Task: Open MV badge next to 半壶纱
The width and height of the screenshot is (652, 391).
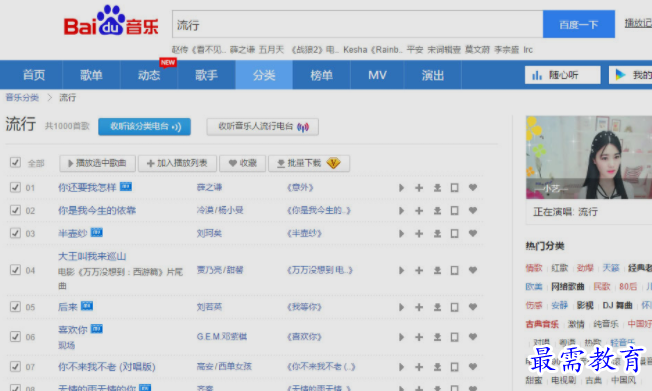Action: pyautogui.click(x=97, y=233)
